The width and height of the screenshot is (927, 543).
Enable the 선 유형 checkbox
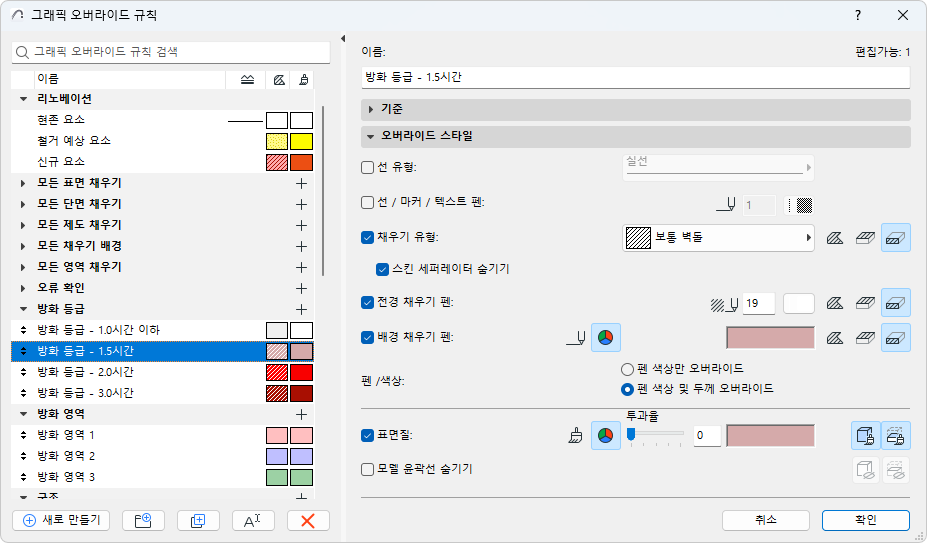tap(367, 167)
